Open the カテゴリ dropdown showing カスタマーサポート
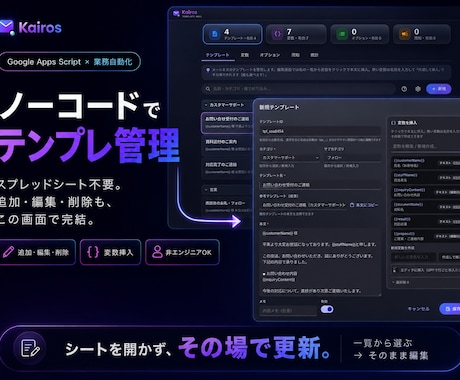 [x=289, y=157]
